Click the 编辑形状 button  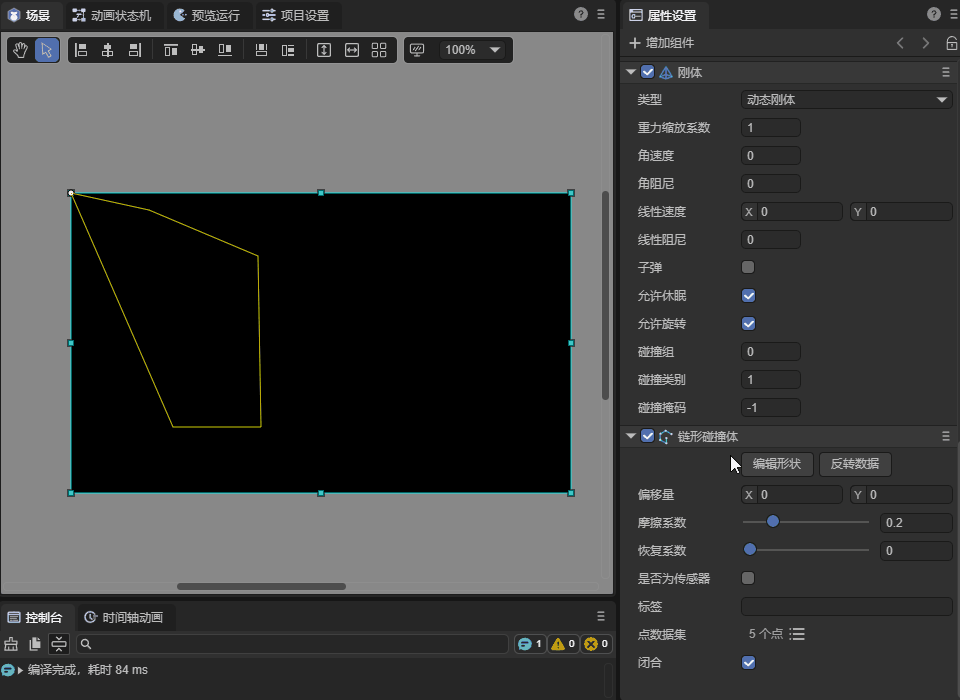[776, 464]
